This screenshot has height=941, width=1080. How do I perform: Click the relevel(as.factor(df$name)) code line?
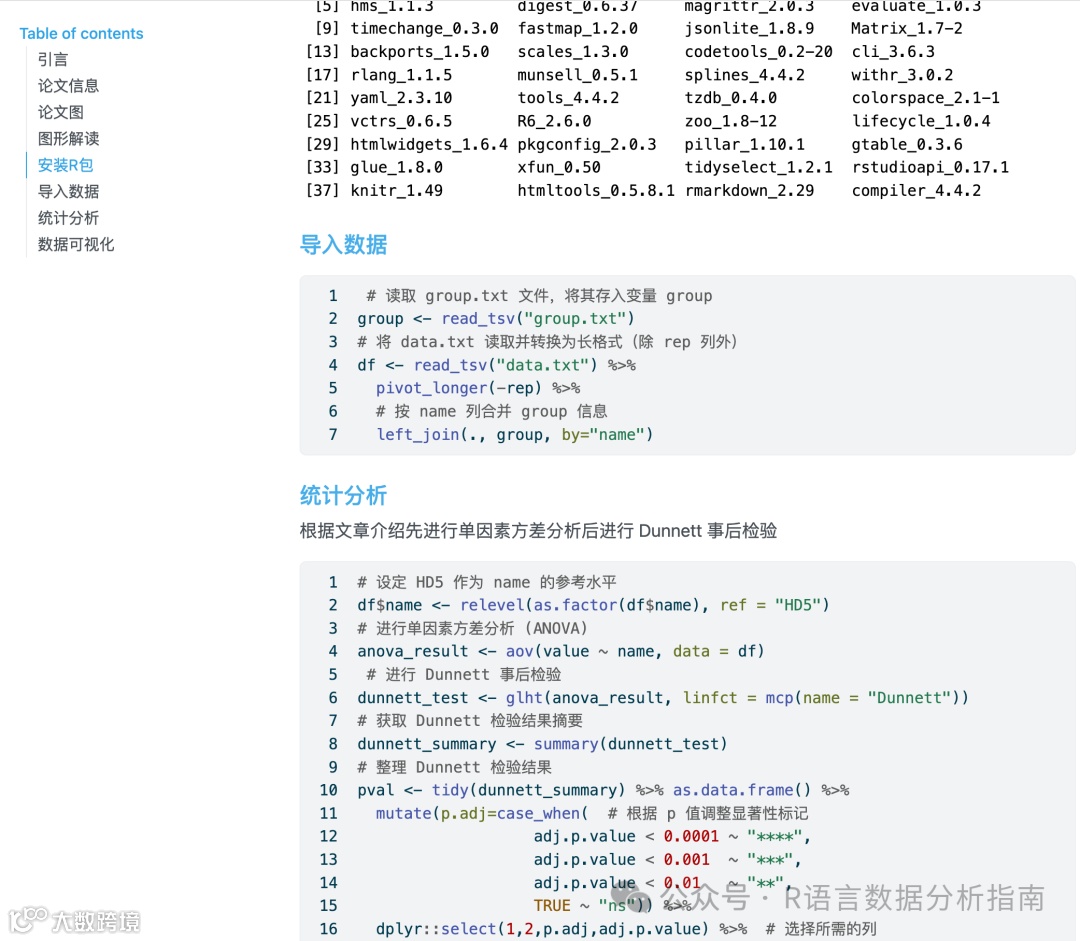tap(593, 605)
